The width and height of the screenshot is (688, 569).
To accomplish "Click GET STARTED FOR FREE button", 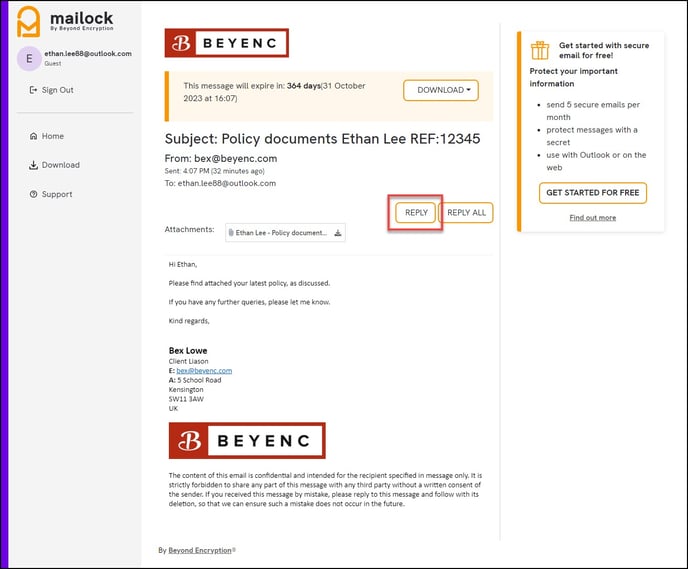I will tap(592, 193).
